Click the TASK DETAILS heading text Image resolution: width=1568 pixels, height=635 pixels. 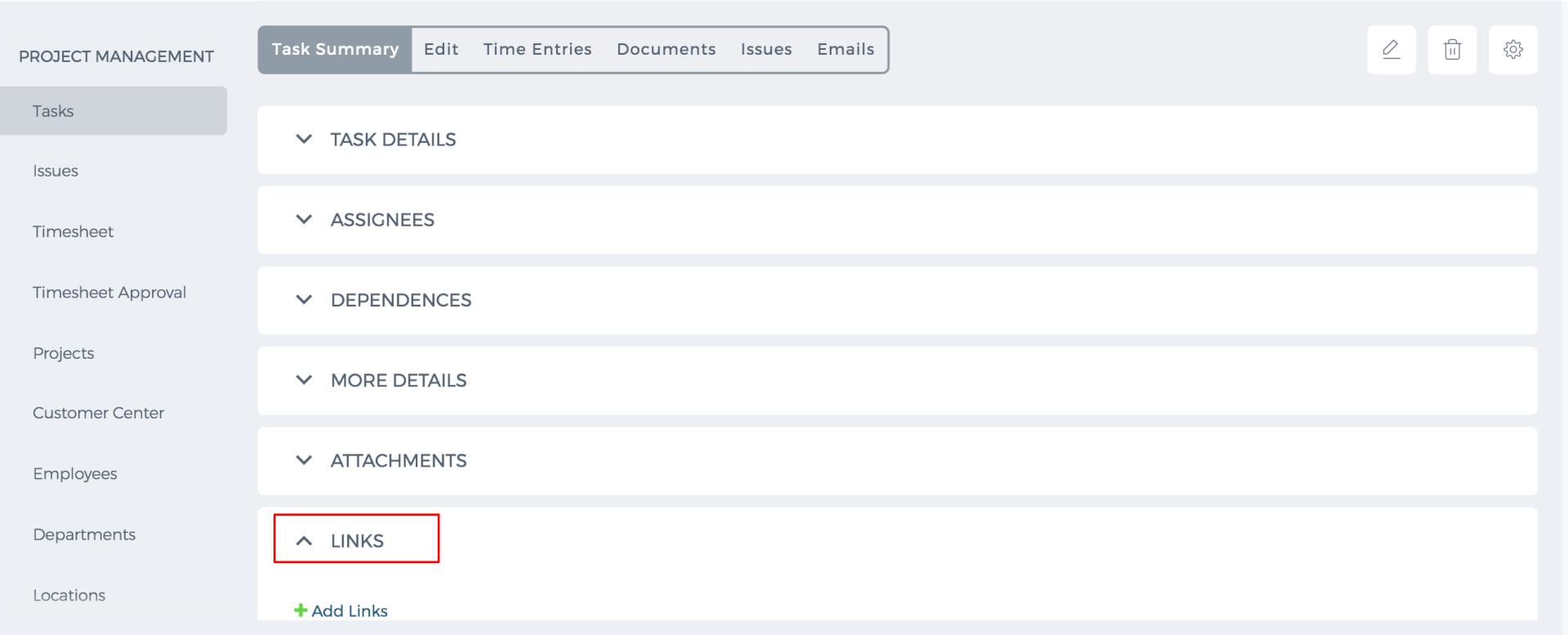pos(393,140)
